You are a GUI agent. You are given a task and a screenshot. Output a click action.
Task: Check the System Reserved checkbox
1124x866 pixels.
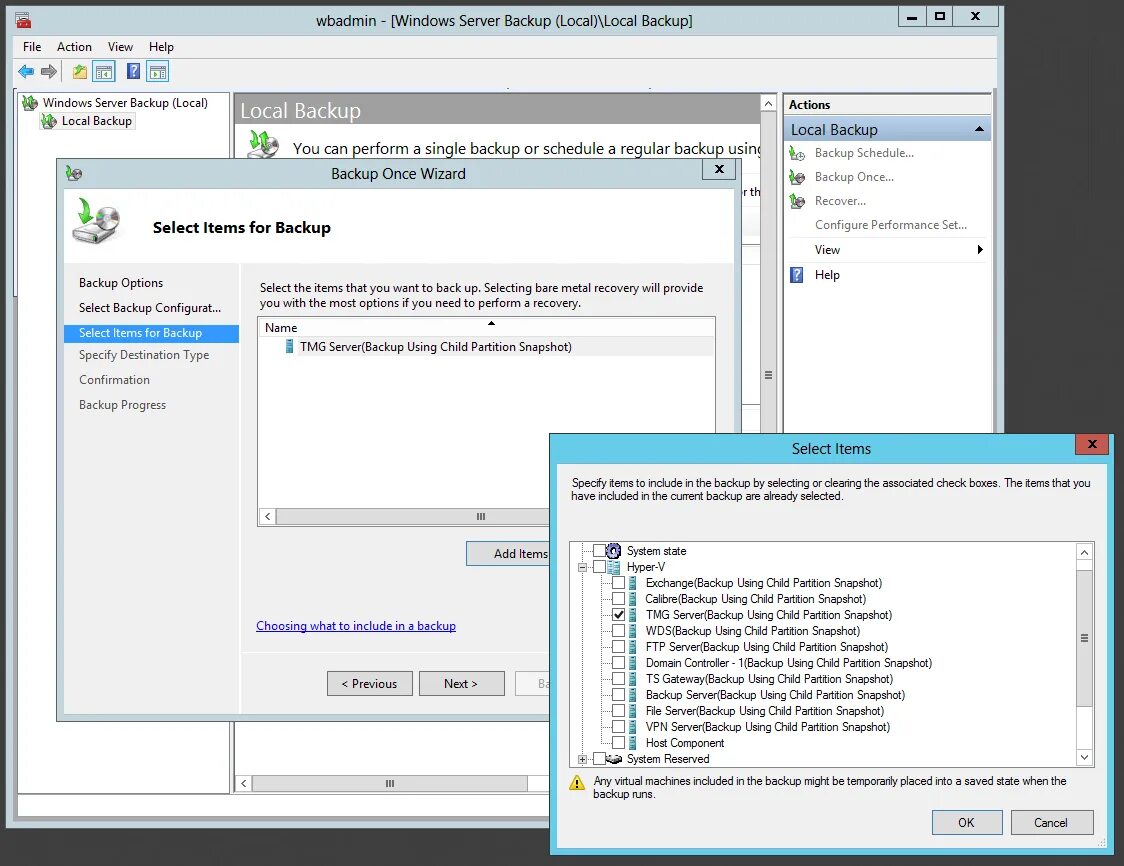tap(599, 759)
